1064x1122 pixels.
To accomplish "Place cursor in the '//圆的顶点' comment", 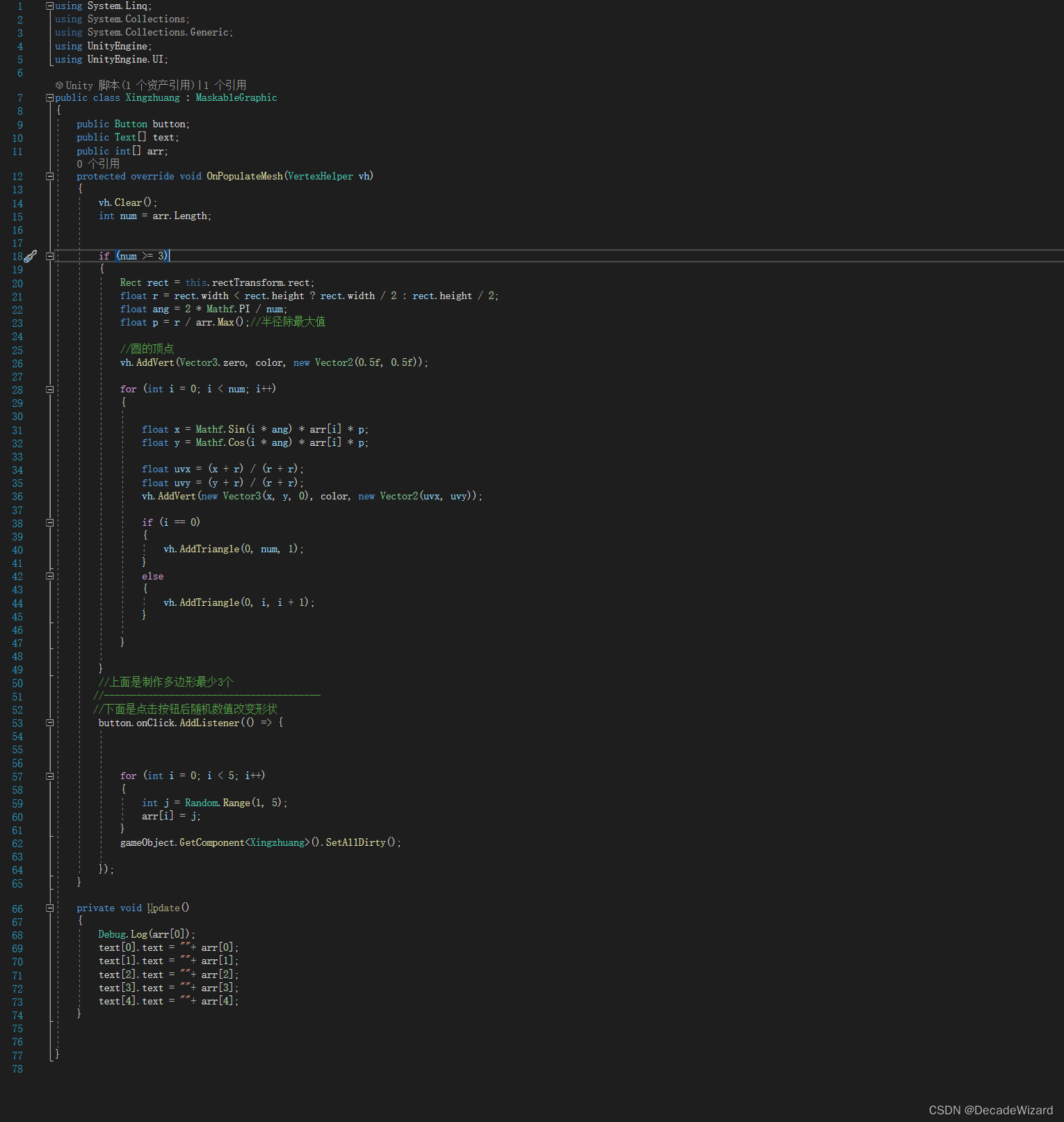I will pos(147,349).
